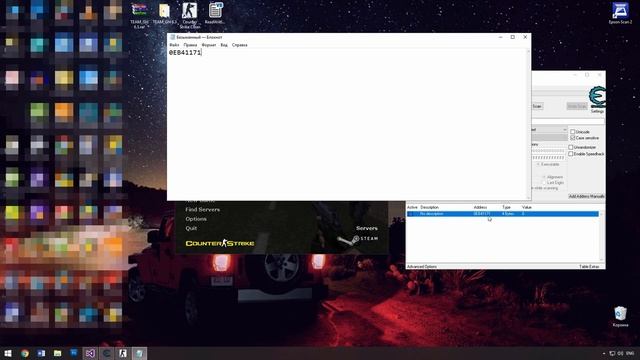
Task: Click the greyed Undo Scan button
Action: (577, 106)
